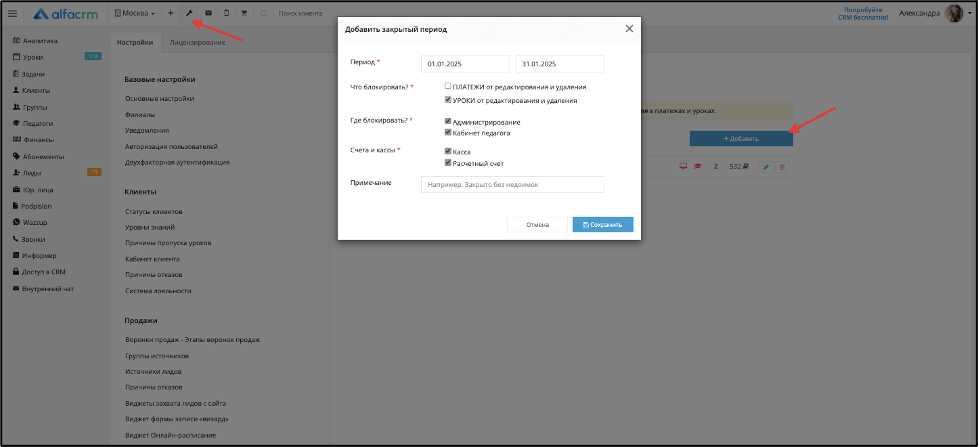Image resolution: width=979 pixels, height=447 pixels.
Task: Uncheck УРОКИ от редактирования и удаления
Action: [448, 99]
